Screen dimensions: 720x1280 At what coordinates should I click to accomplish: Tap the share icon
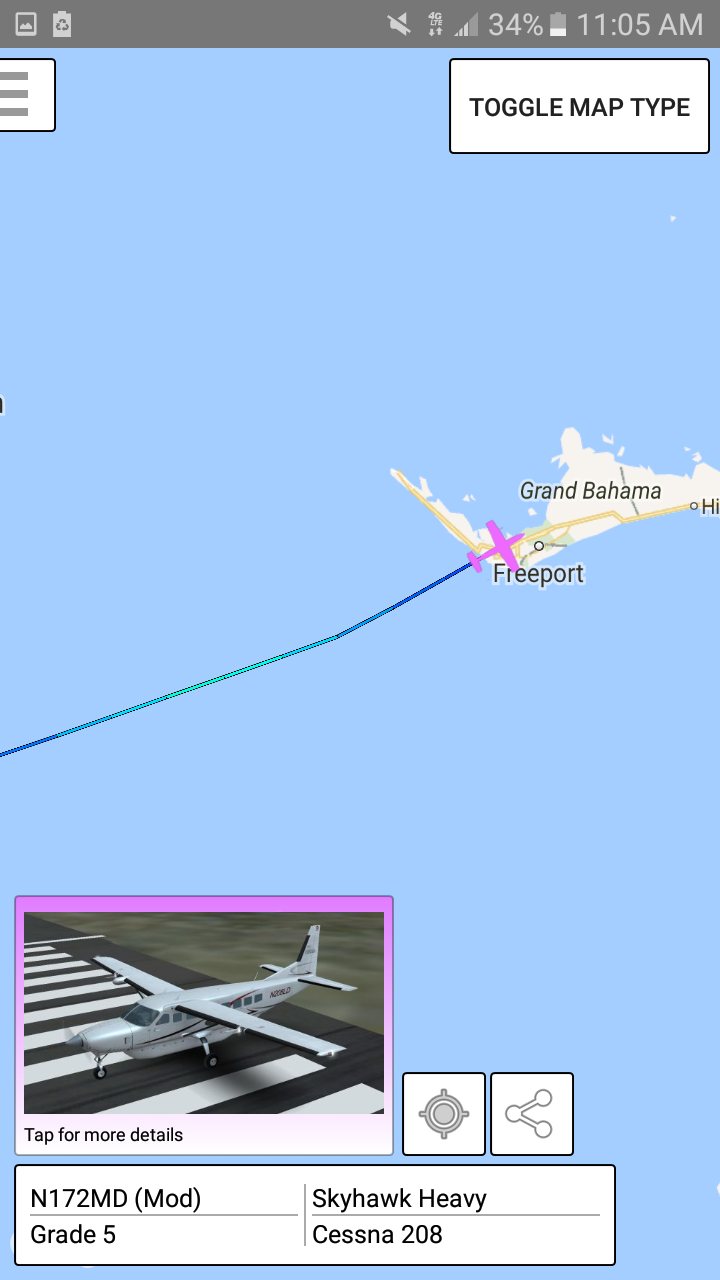pyautogui.click(x=532, y=1114)
